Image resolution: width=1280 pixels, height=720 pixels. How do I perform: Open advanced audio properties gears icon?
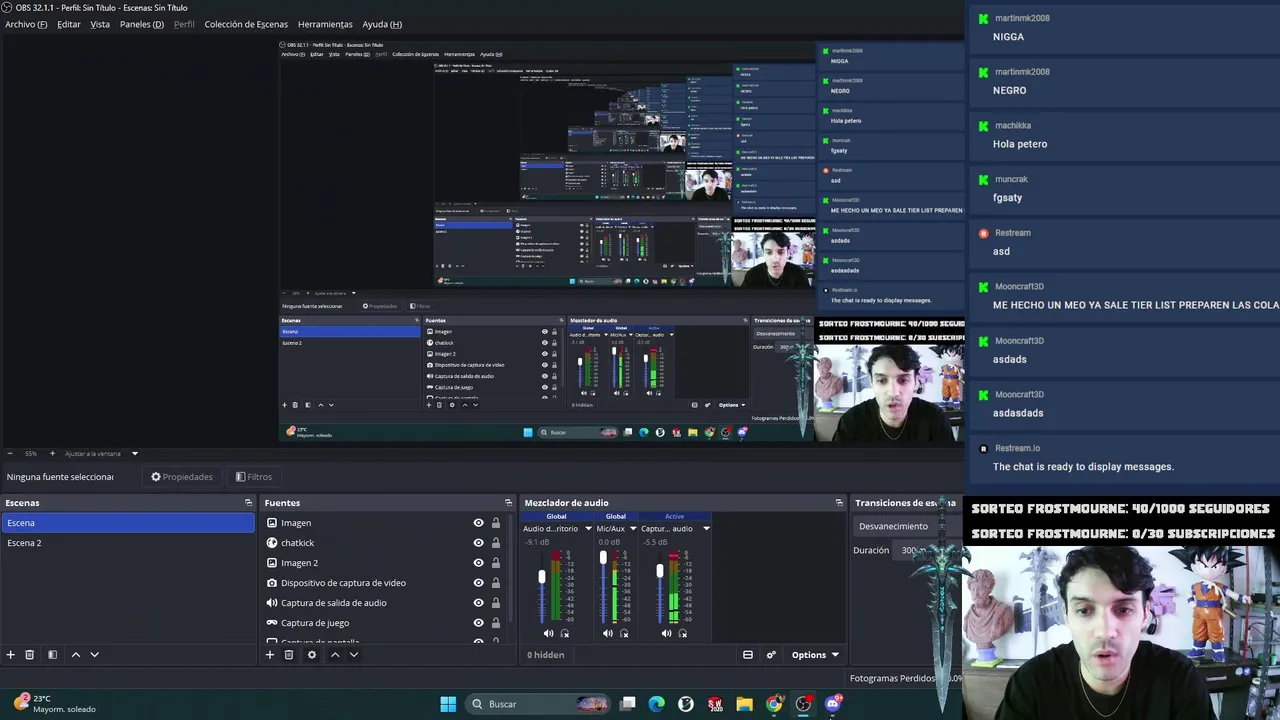point(771,655)
